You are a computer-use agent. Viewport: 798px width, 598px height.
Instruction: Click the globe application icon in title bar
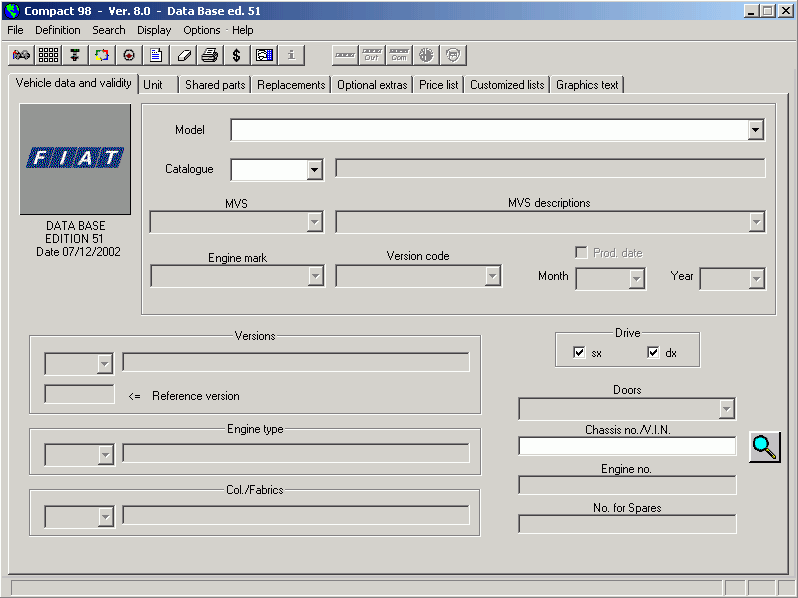point(12,11)
